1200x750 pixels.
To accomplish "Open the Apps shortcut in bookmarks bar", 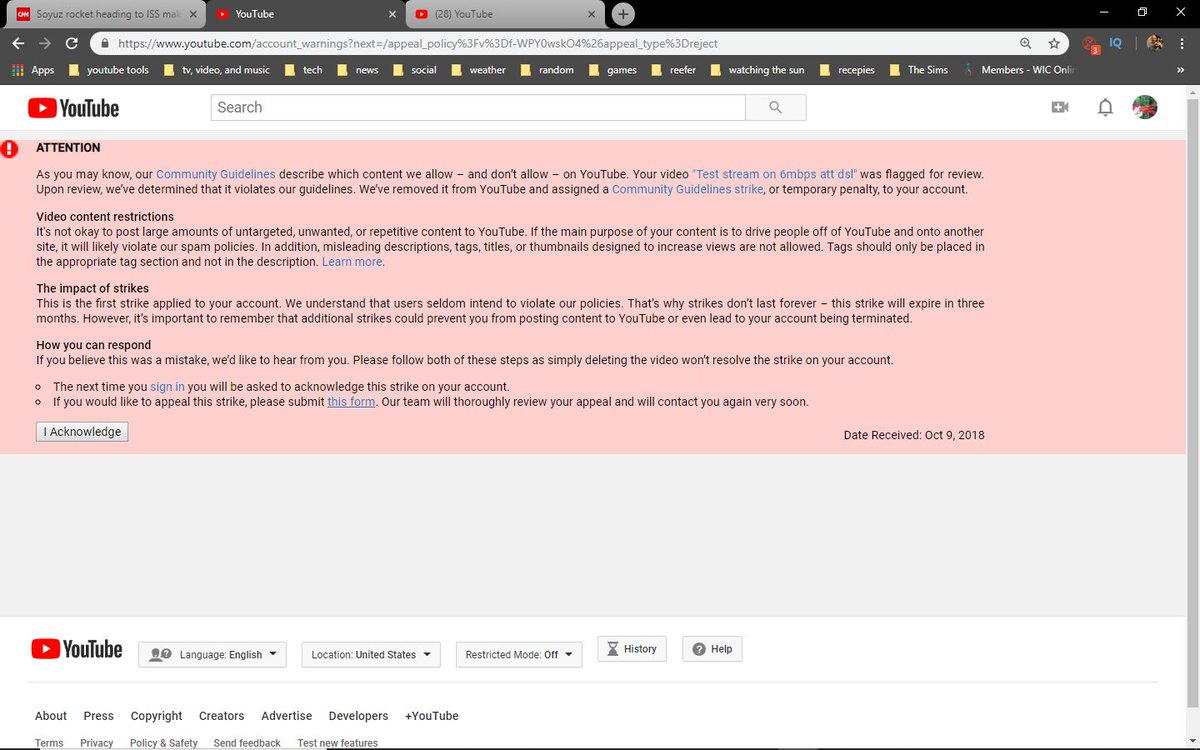I will 33,70.
